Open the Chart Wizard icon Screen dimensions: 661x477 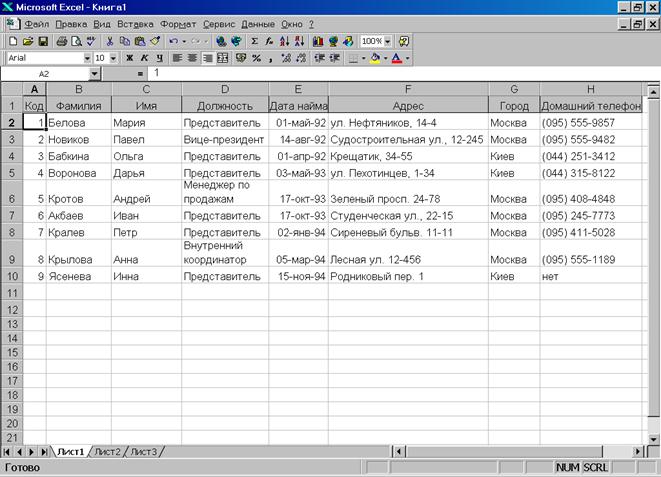(318, 41)
